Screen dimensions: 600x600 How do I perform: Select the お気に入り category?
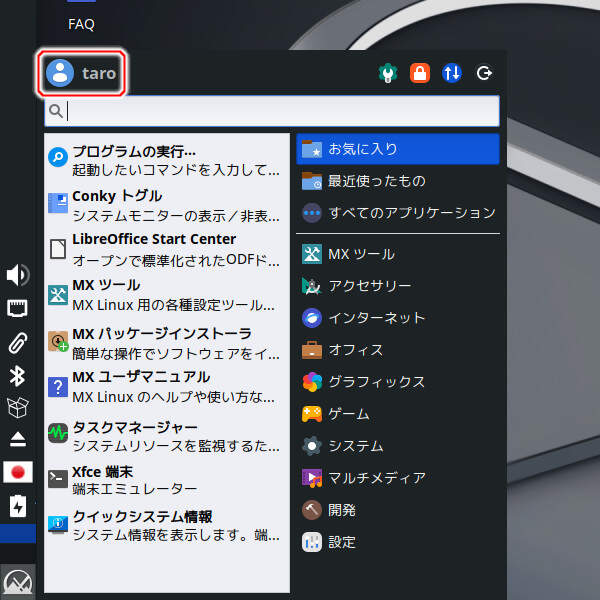pos(397,149)
